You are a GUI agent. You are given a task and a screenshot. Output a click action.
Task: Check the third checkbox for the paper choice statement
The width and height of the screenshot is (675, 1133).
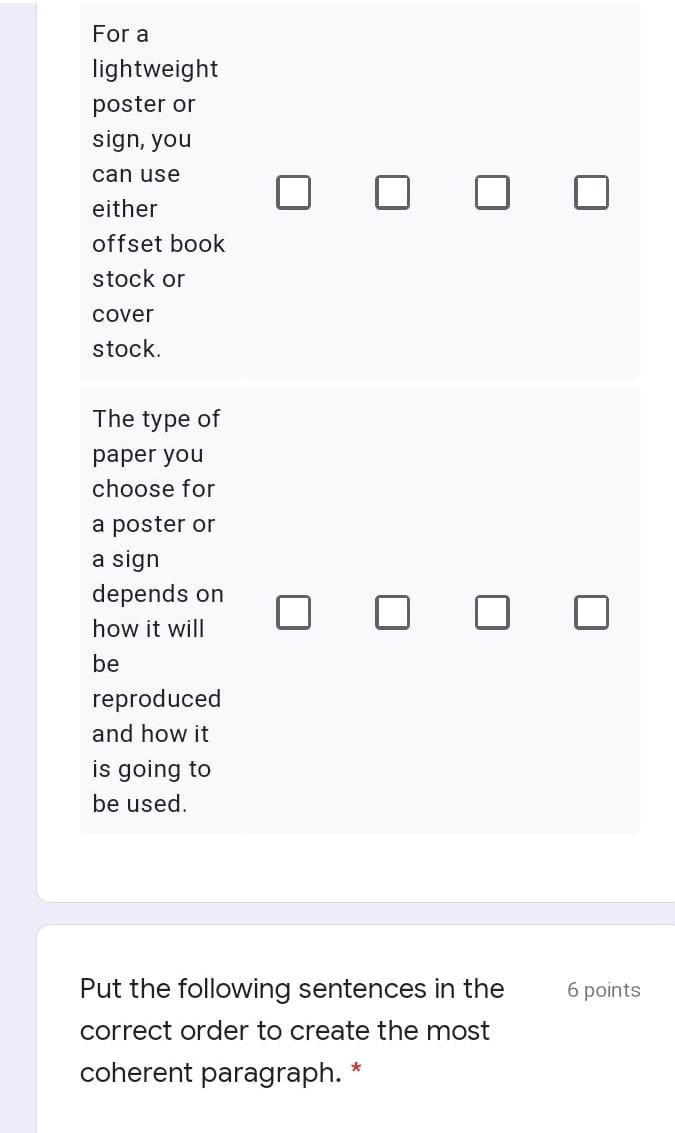[x=492, y=612]
